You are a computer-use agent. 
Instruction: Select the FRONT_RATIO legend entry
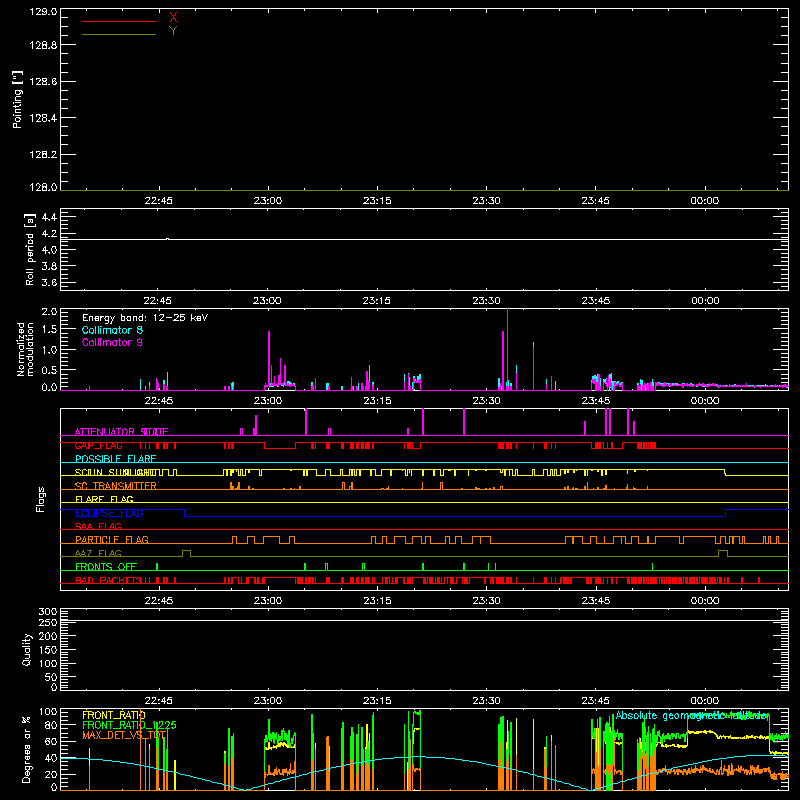114,715
